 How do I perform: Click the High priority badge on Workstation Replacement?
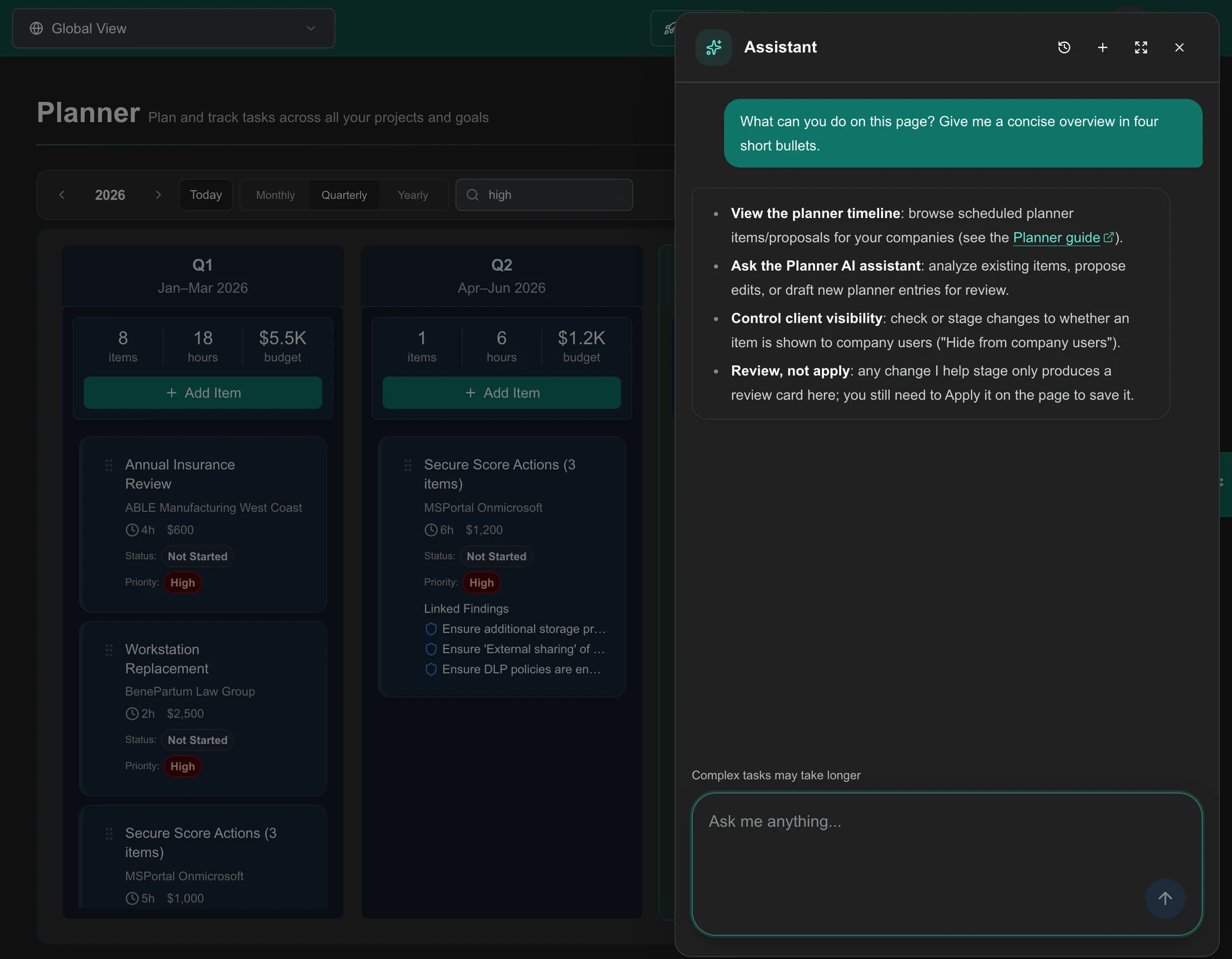point(183,766)
